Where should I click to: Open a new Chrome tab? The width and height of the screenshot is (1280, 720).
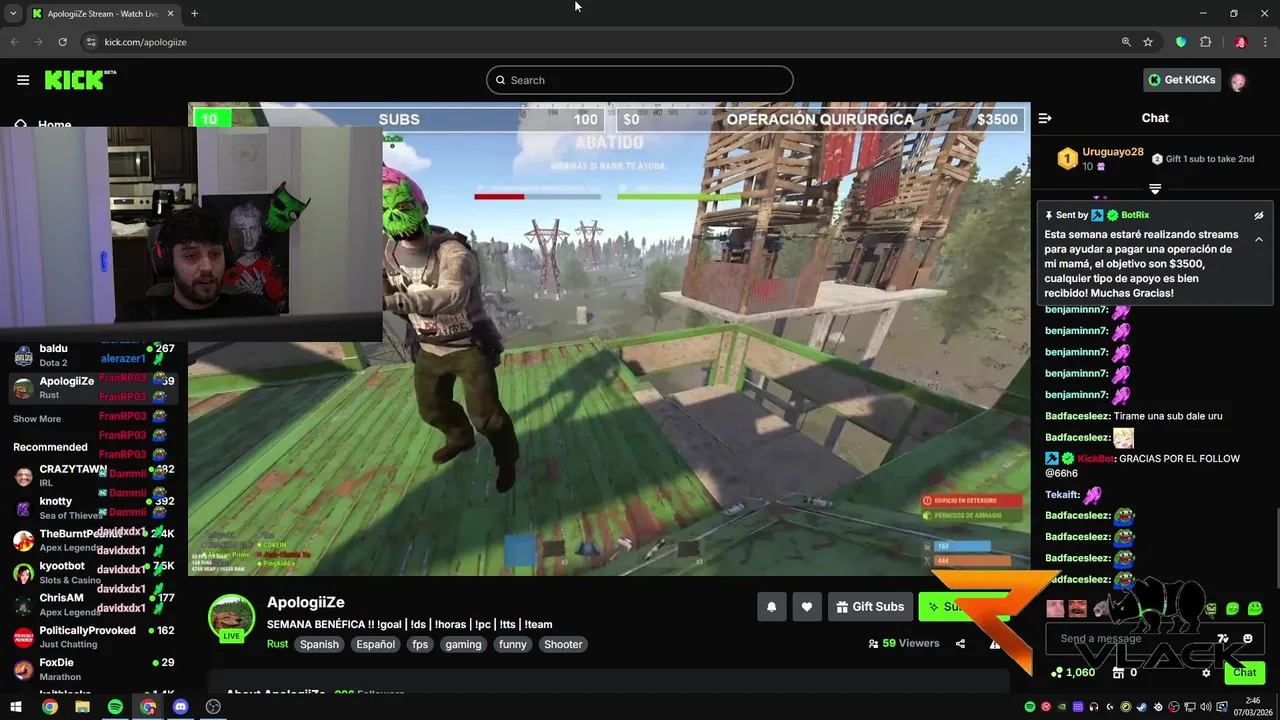pyautogui.click(x=194, y=14)
